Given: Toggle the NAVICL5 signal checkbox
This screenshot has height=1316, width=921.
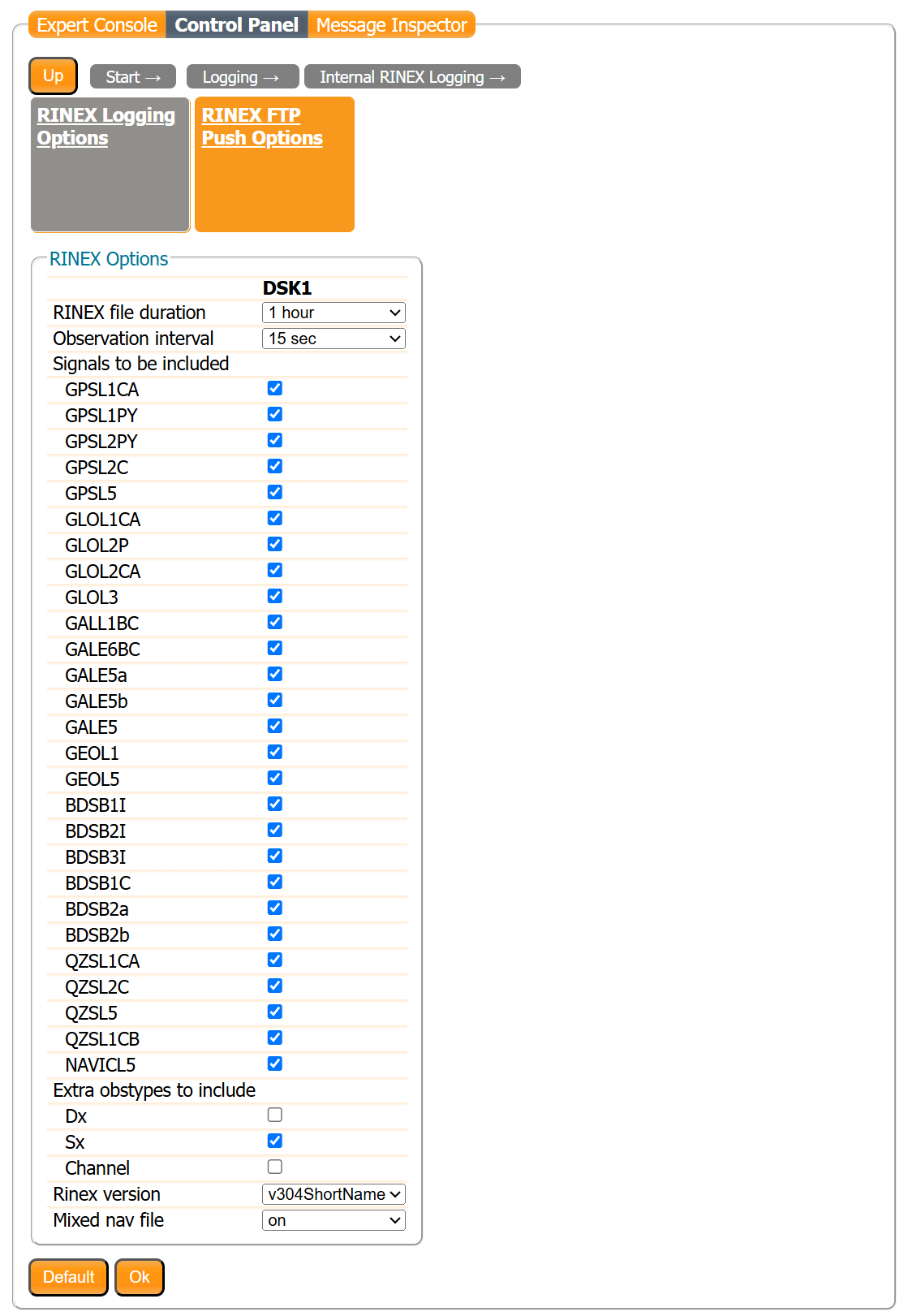Looking at the screenshot, I should [x=275, y=1064].
